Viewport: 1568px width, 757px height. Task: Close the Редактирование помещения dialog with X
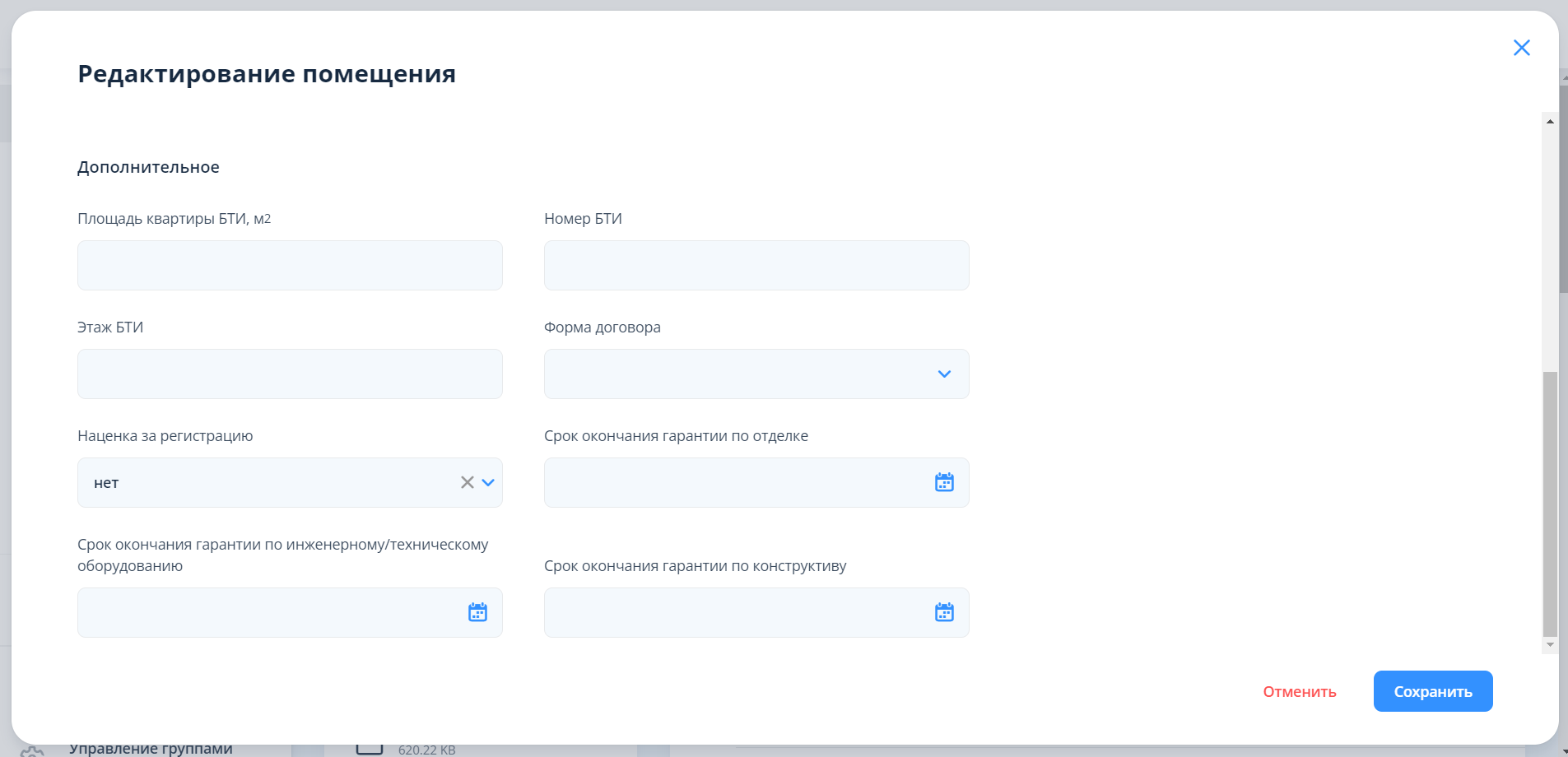(x=1521, y=48)
